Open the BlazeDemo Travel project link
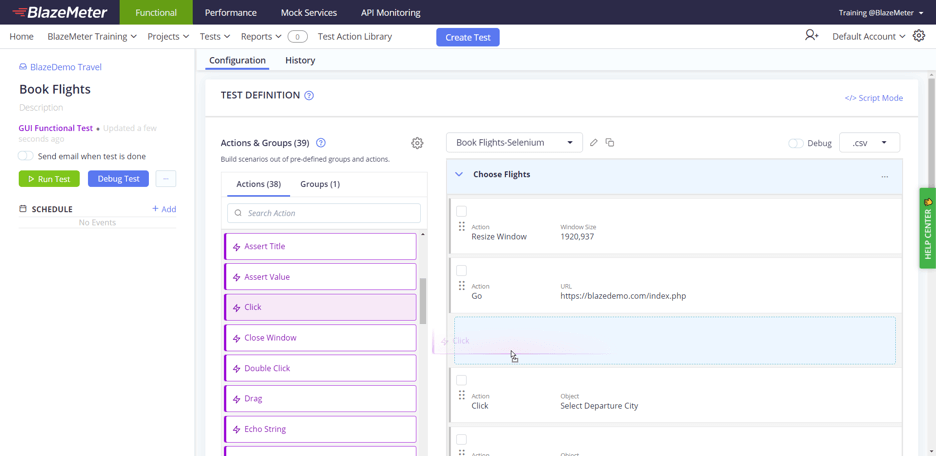Screen dimensions: 936x456 [x=66, y=67]
